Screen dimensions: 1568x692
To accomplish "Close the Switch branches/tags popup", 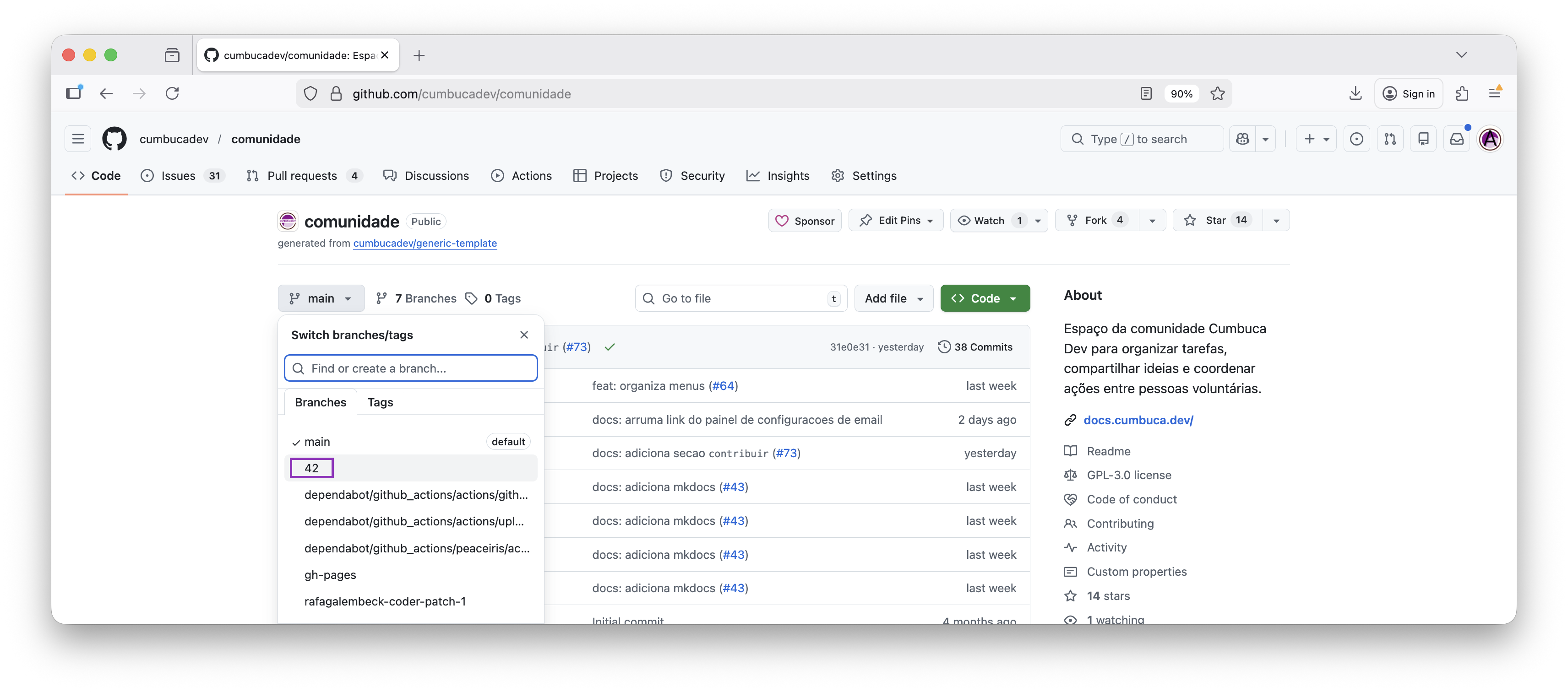I will 524,335.
